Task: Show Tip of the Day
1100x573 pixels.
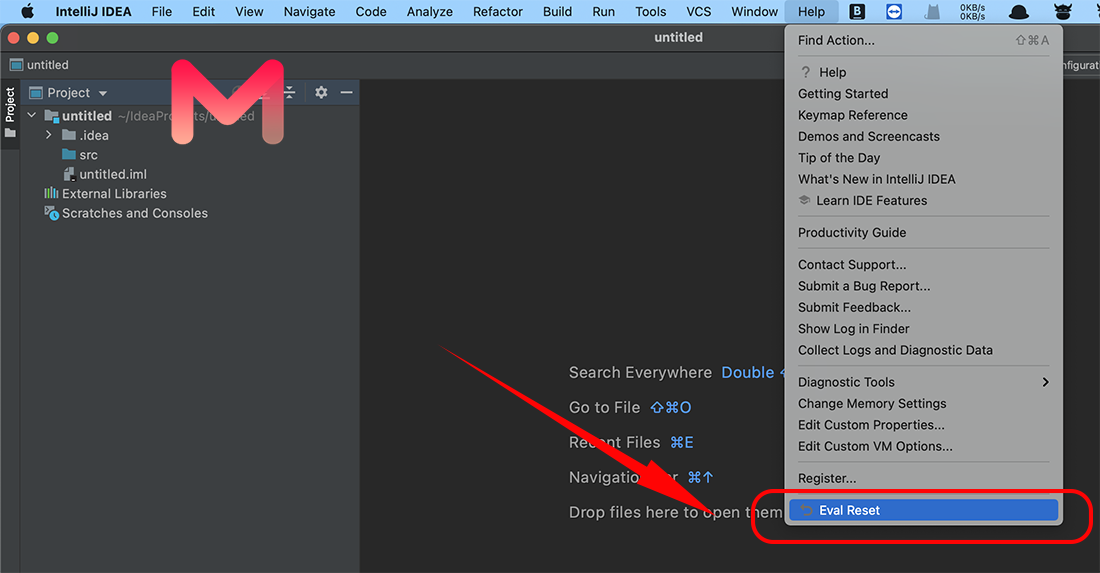Action: [923, 158]
